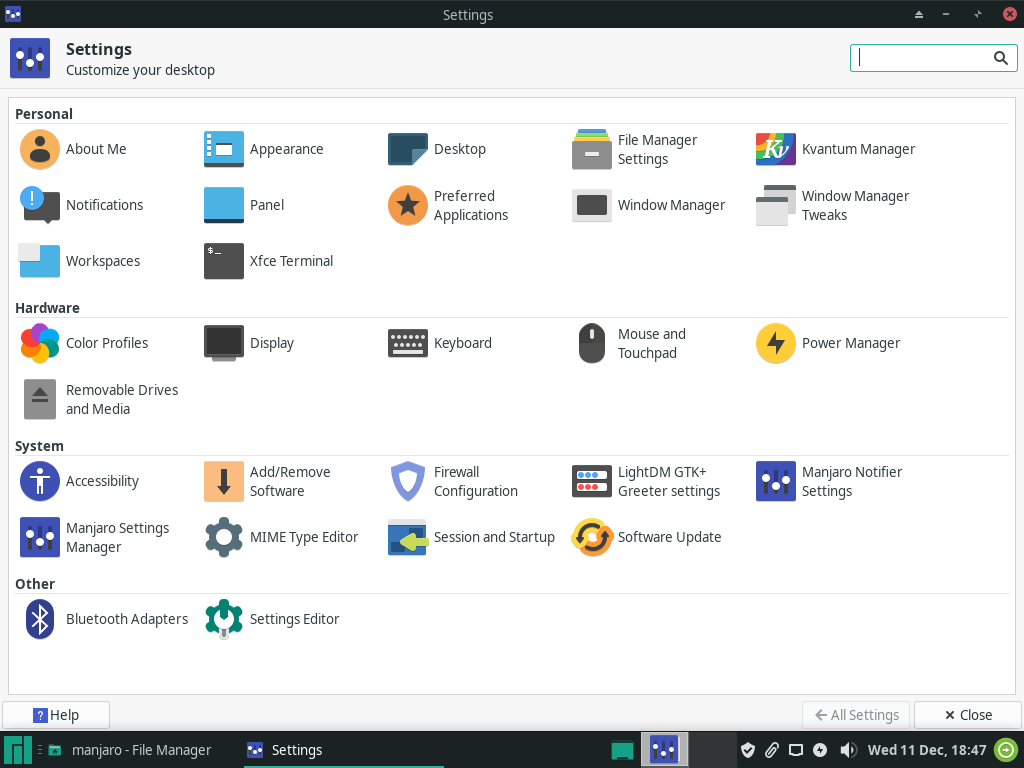This screenshot has width=1024, height=768.
Task: Close the Settings window via Close button
Action: point(966,715)
